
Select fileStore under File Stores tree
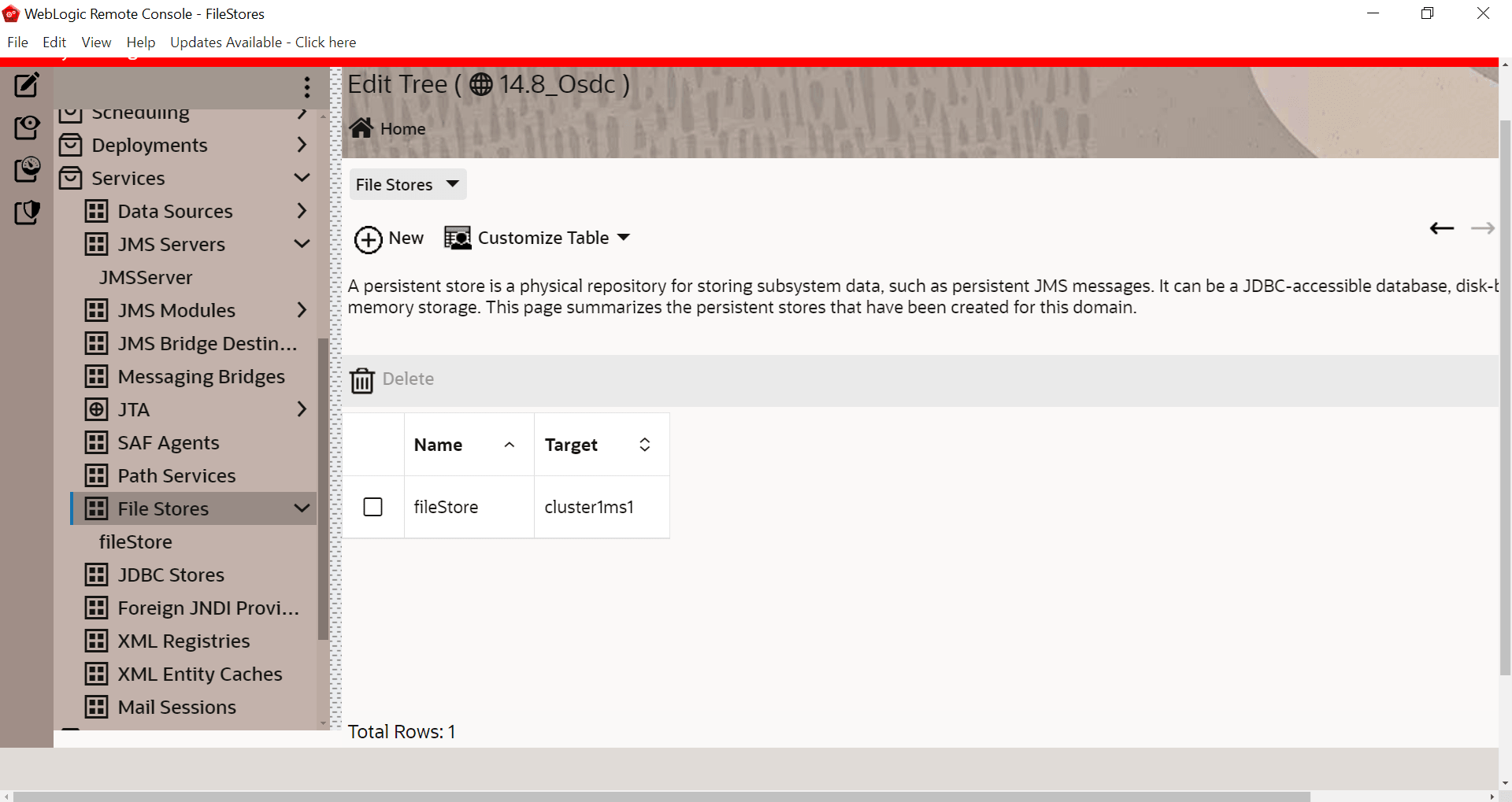tap(135, 541)
